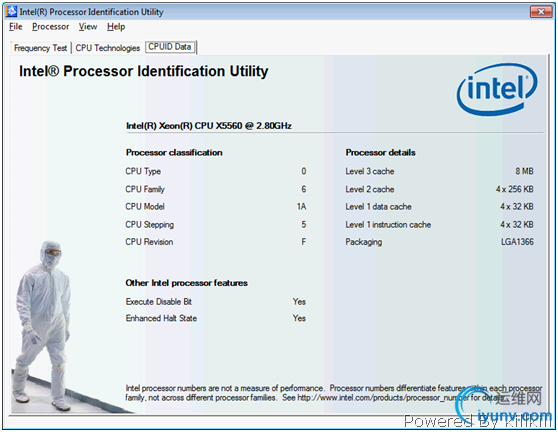The height and width of the screenshot is (432, 558).
Task: Click the 'Processor classification' heading
Action: click(174, 152)
